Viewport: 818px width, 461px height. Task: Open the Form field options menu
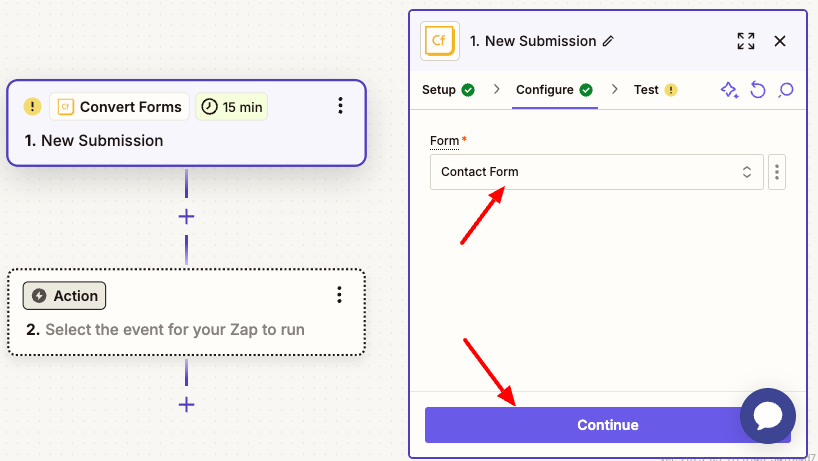coord(778,172)
